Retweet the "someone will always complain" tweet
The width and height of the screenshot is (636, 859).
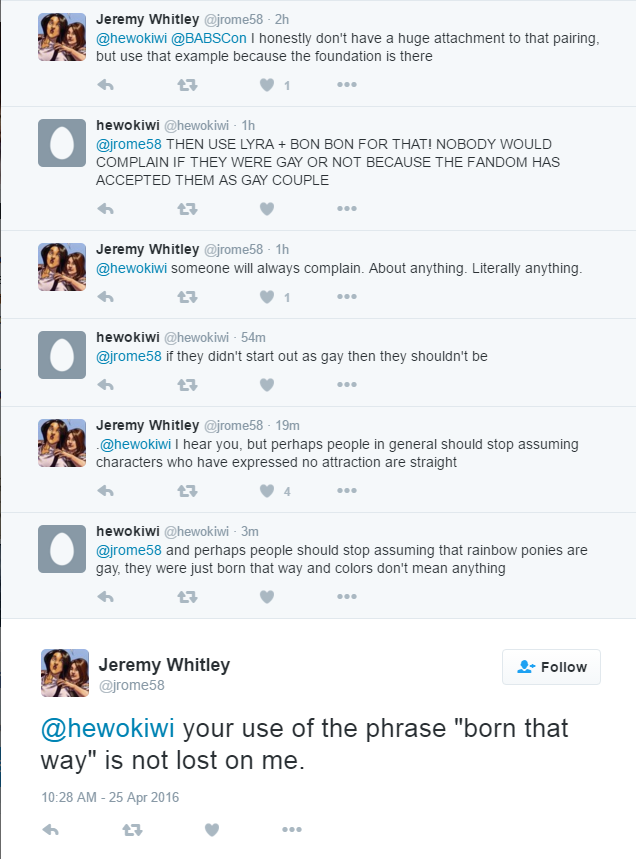[x=187, y=297]
